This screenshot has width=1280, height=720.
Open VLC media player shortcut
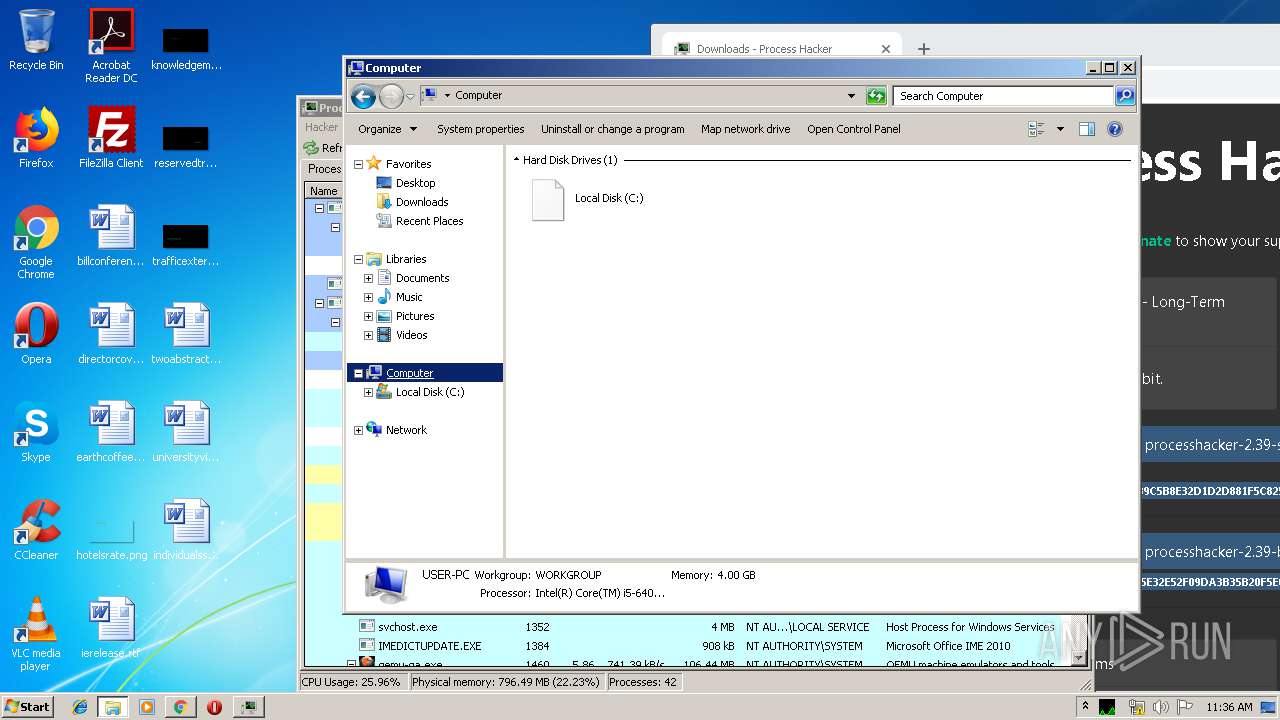point(36,634)
